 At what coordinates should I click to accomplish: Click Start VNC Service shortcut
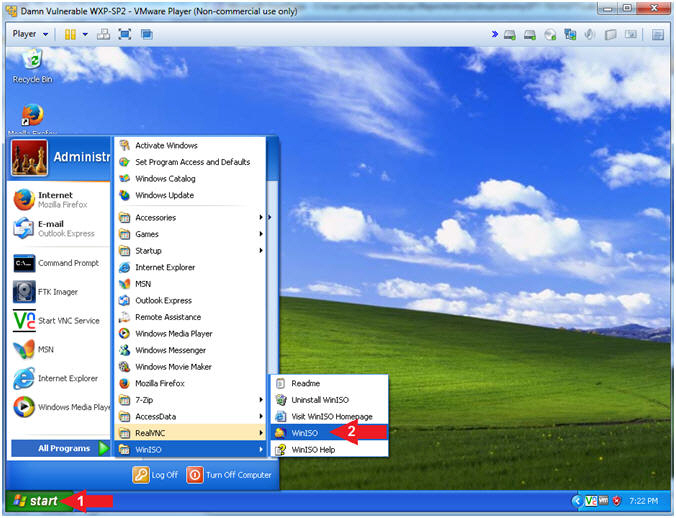point(59,321)
